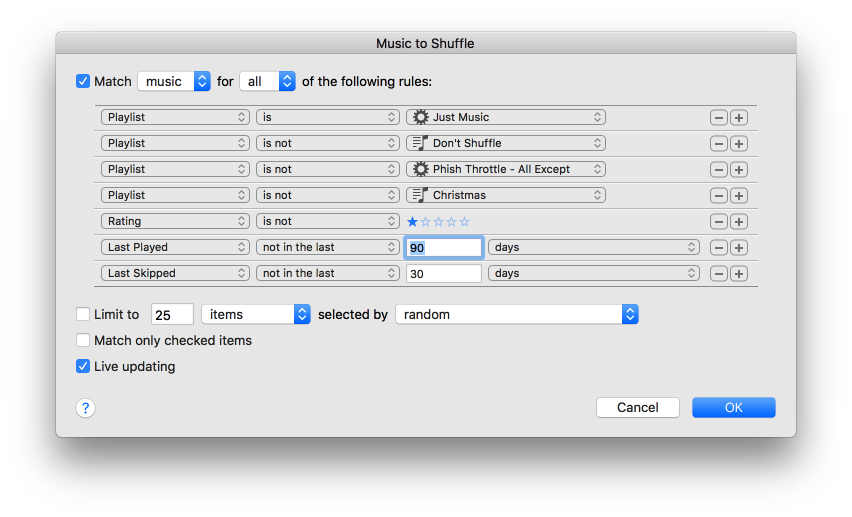
Task: Click the OK button
Action: click(x=733, y=407)
